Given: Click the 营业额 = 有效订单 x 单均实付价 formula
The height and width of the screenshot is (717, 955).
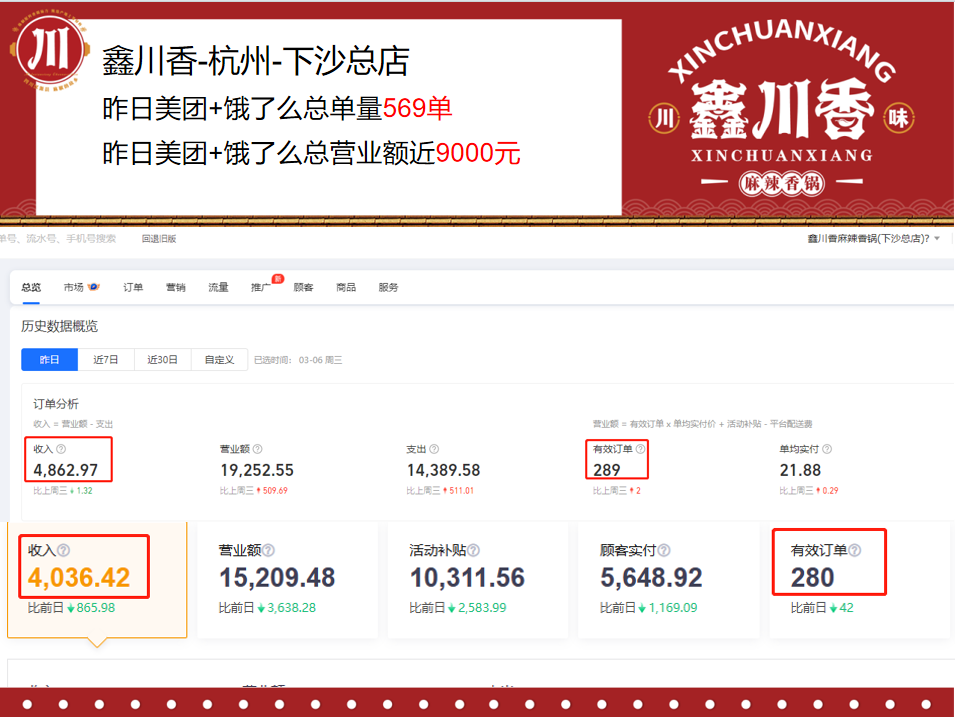Looking at the screenshot, I should click(x=702, y=424).
